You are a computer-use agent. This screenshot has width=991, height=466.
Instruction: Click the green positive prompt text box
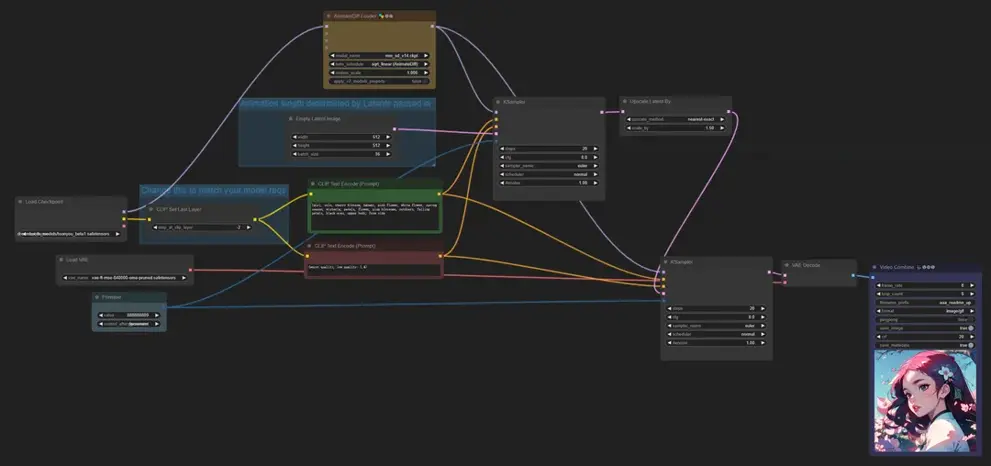(374, 214)
